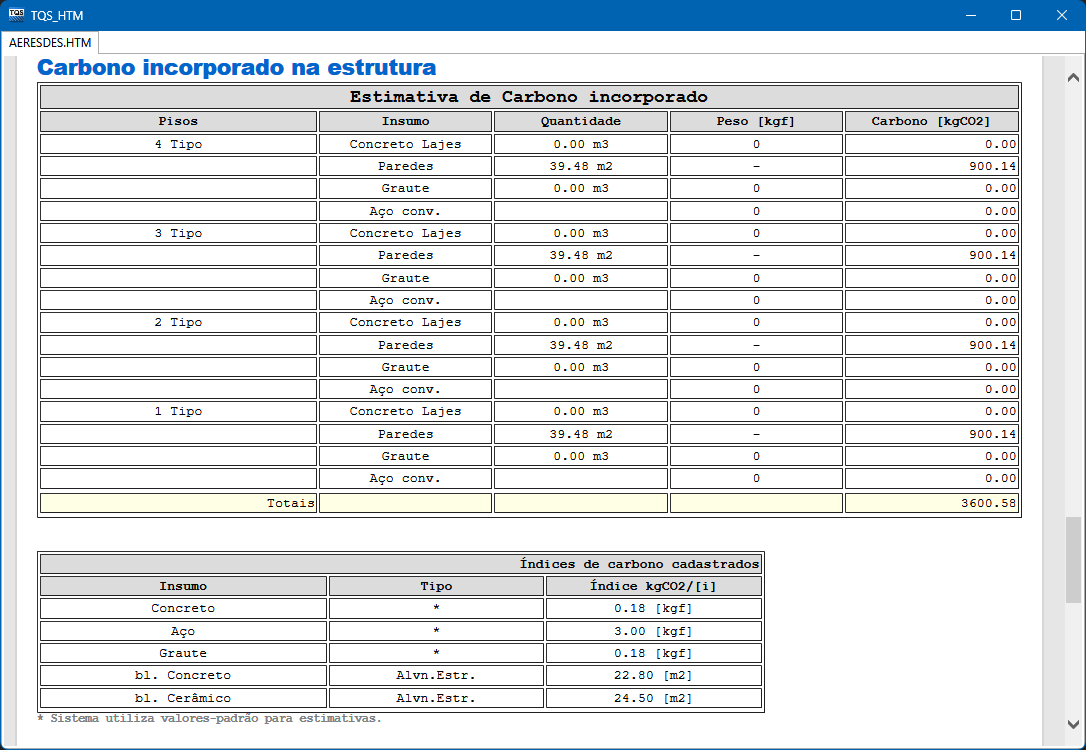Click the 'Carbono [kgCO2]' column header
This screenshot has width=1086, height=750.
[931, 121]
